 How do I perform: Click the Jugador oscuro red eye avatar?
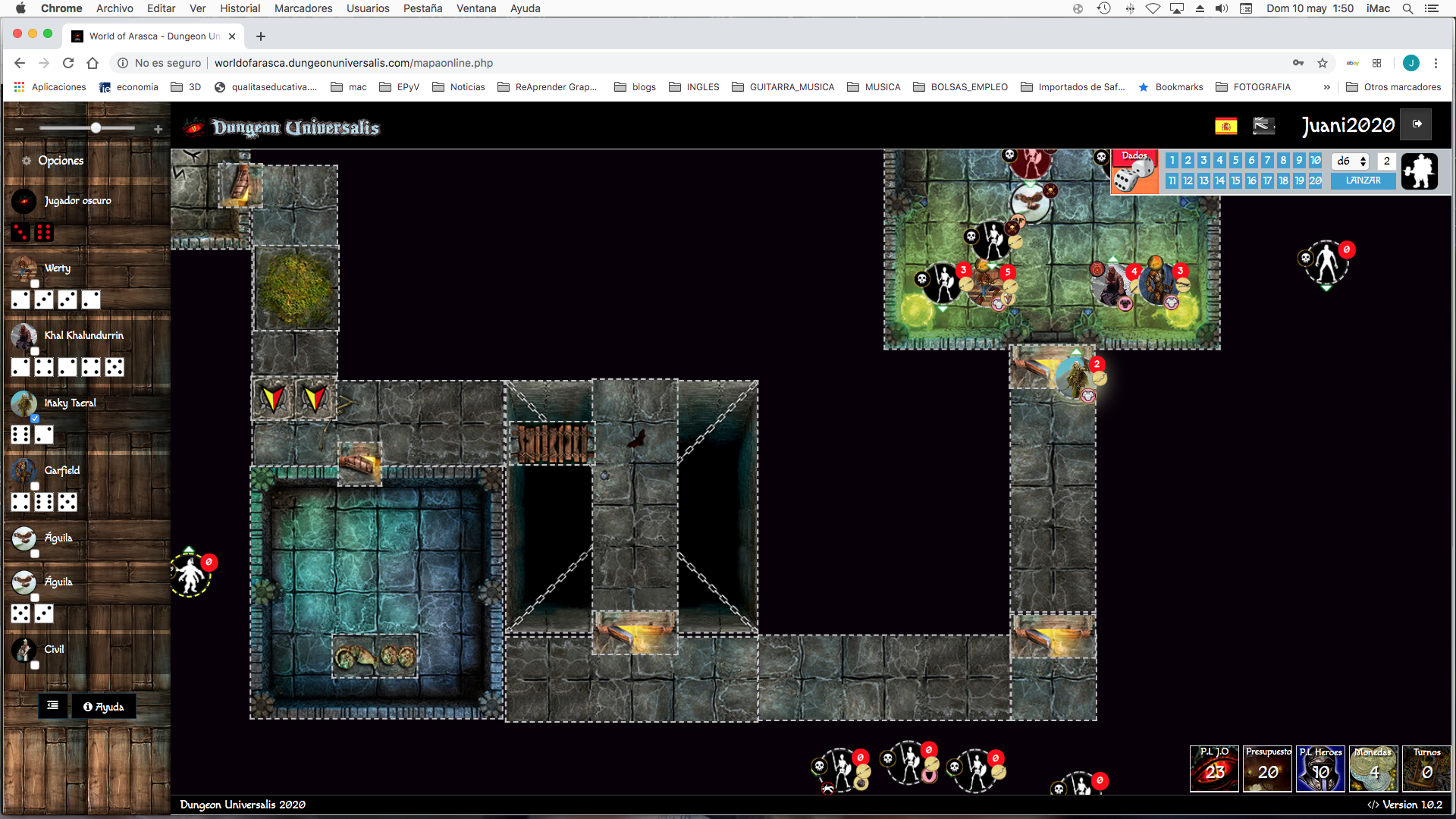[x=24, y=201]
